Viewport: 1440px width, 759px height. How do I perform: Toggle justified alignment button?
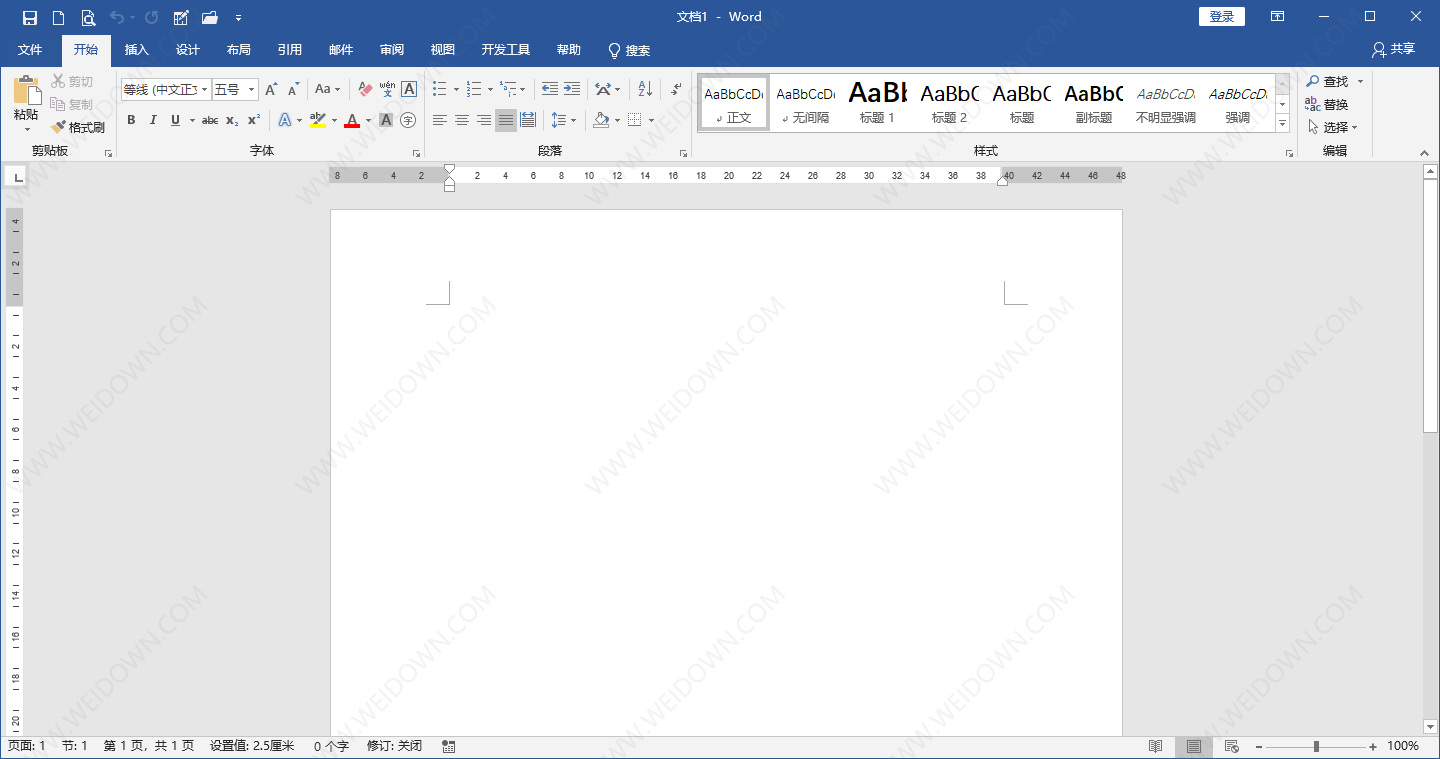tap(506, 120)
